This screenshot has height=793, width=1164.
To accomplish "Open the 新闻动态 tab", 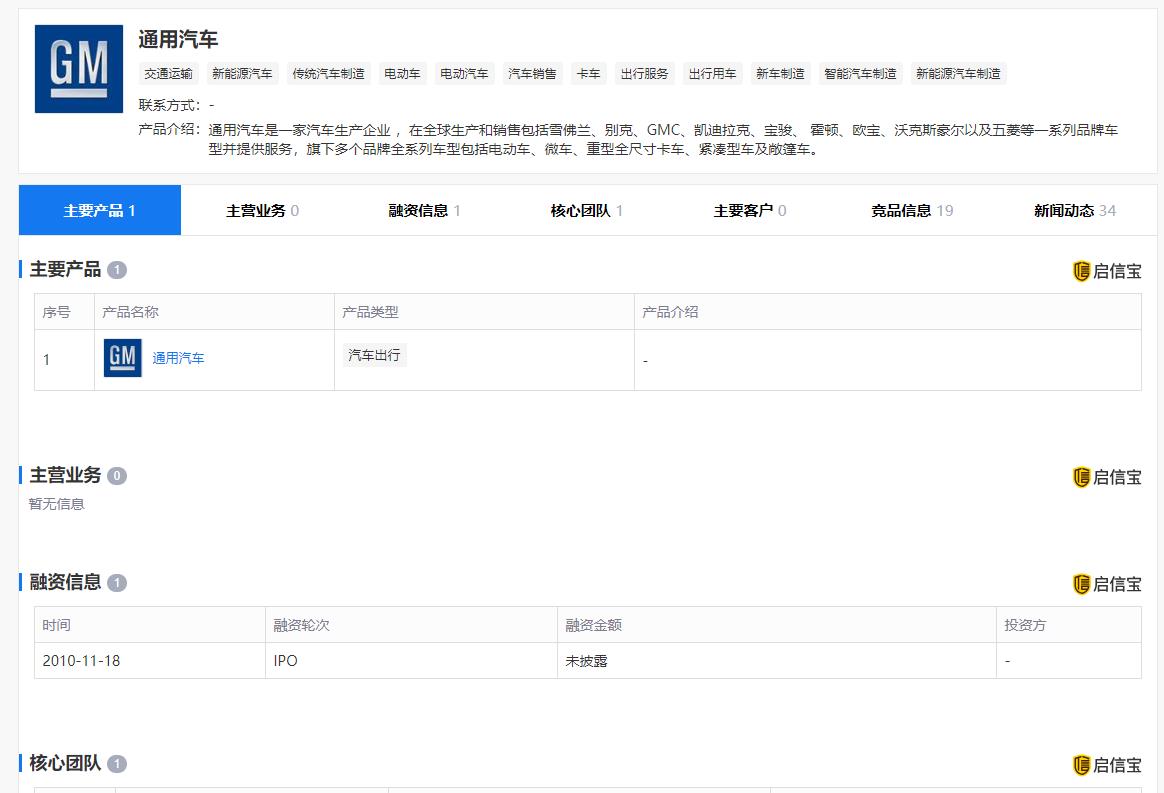I will tap(1074, 210).
